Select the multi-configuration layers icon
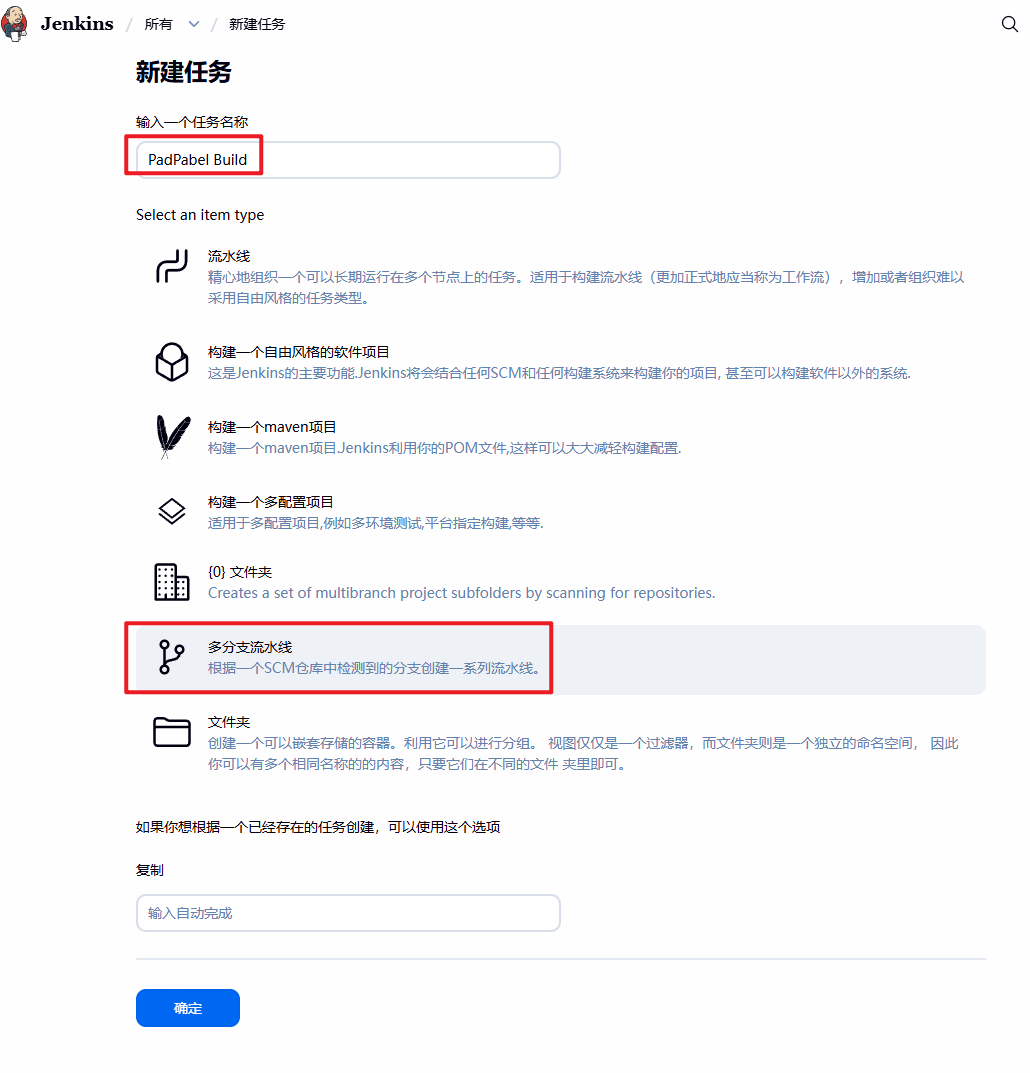1030x1073 pixels. tap(172, 511)
